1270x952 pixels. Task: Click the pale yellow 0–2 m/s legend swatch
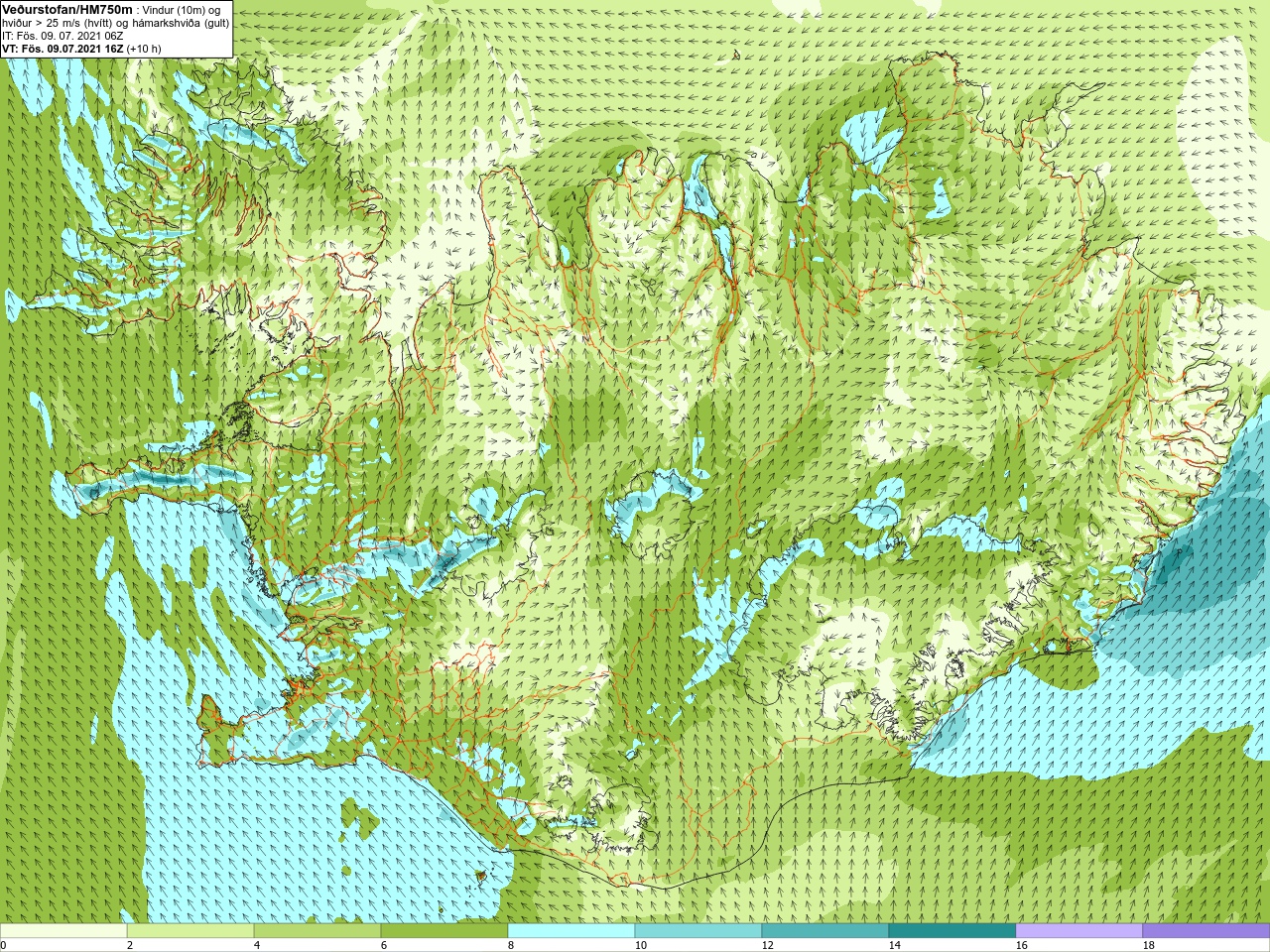[x=63, y=931]
